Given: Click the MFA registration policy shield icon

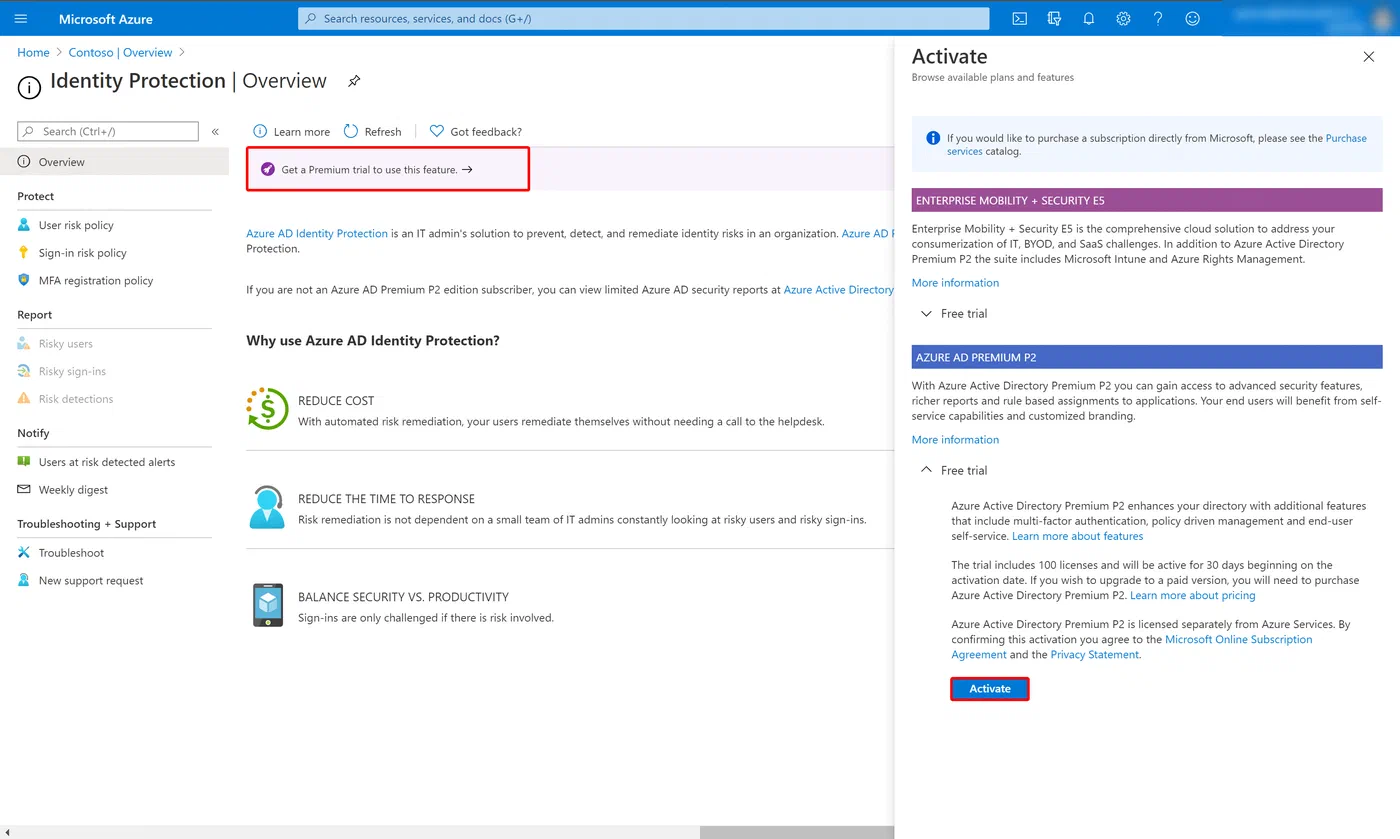Looking at the screenshot, I should click(x=24, y=280).
